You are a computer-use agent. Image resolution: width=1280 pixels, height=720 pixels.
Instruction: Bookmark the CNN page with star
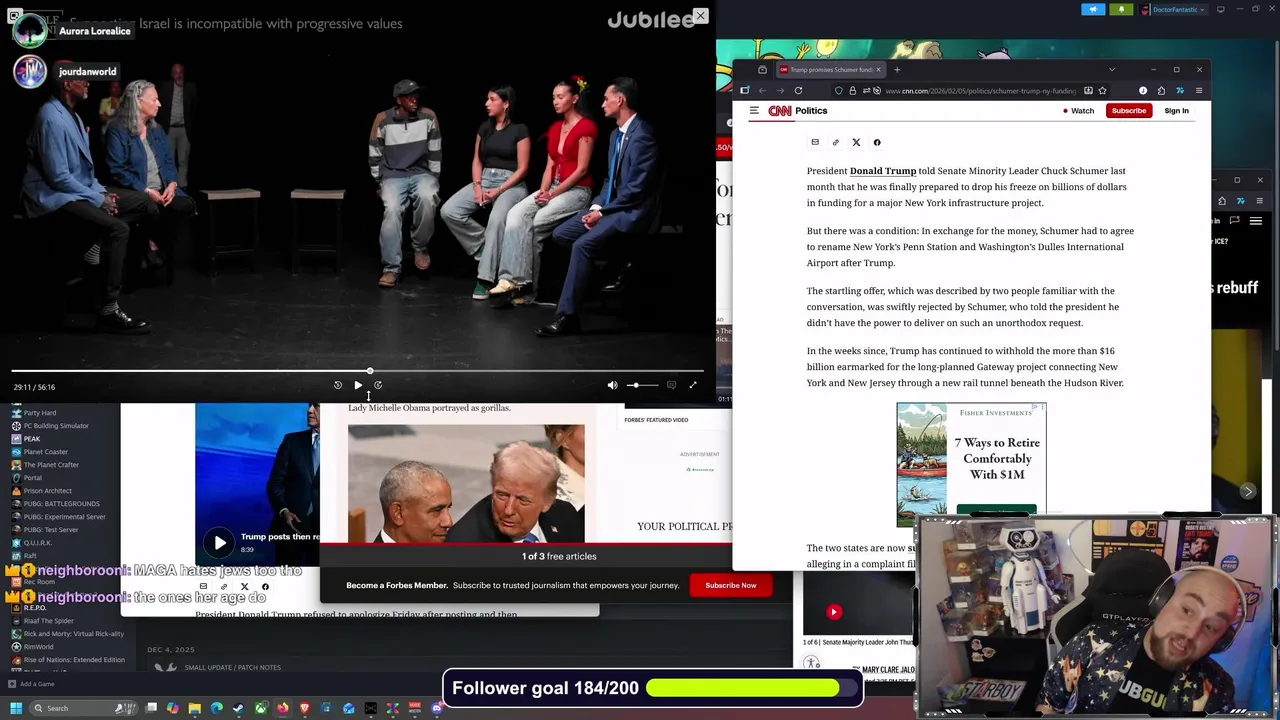tap(1102, 91)
